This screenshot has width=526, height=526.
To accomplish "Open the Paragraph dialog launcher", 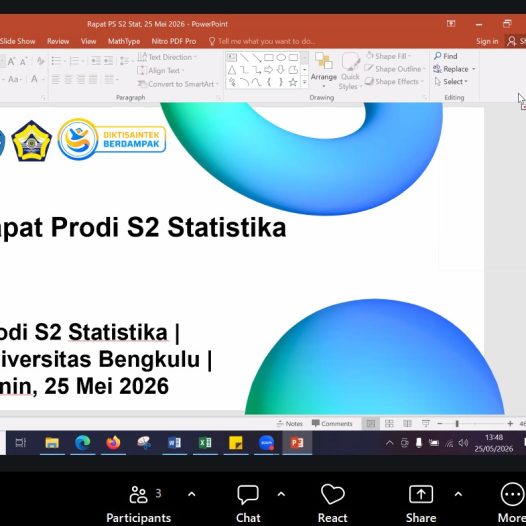I will 218,98.
